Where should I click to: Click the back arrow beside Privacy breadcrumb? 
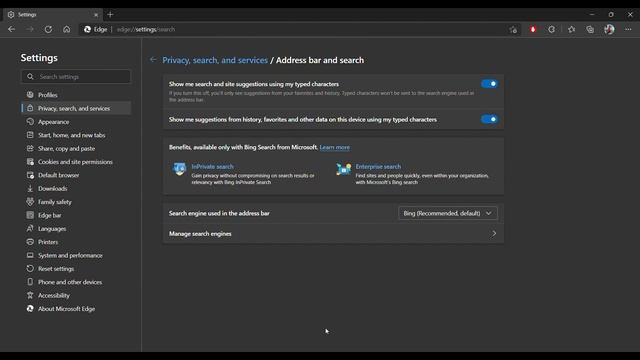tap(153, 60)
